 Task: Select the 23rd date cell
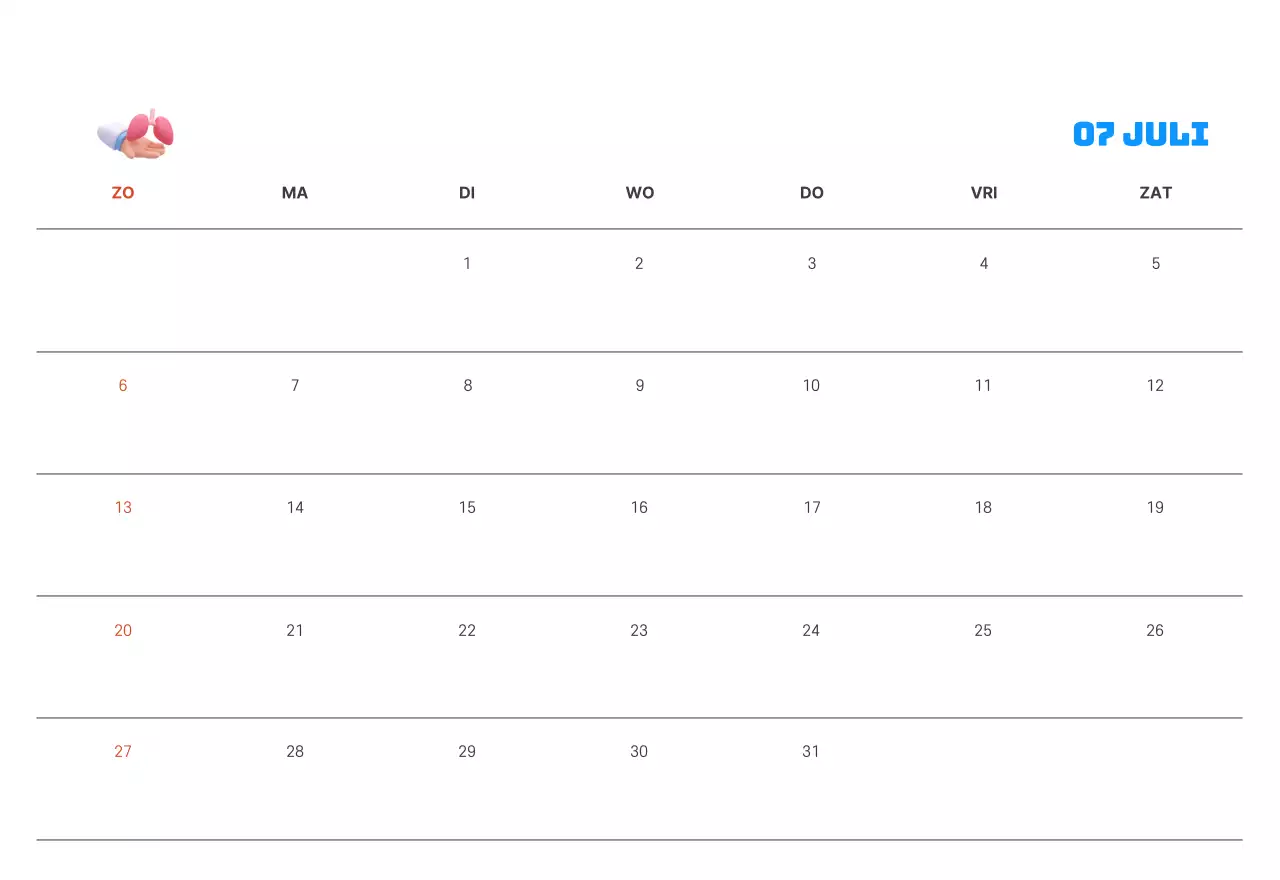tap(639, 631)
